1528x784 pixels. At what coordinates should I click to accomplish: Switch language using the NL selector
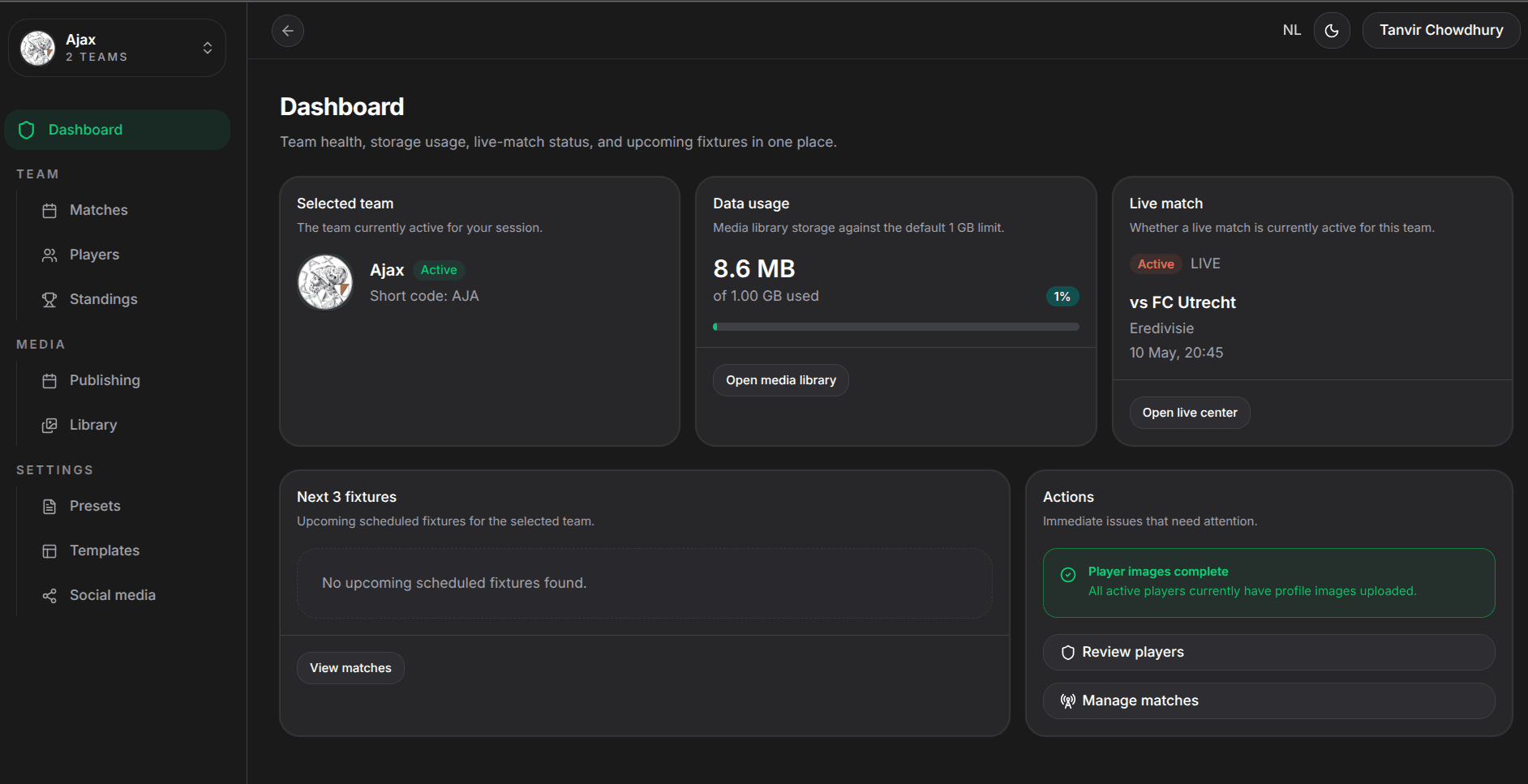(x=1292, y=30)
